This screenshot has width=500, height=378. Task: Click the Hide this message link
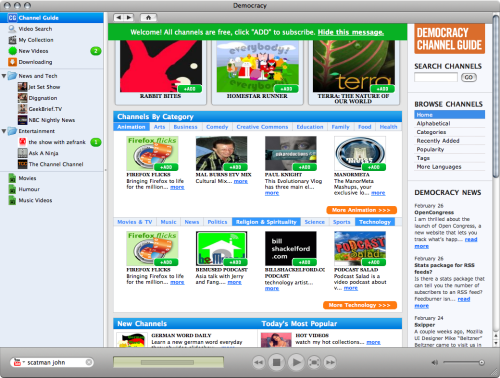[350, 32]
